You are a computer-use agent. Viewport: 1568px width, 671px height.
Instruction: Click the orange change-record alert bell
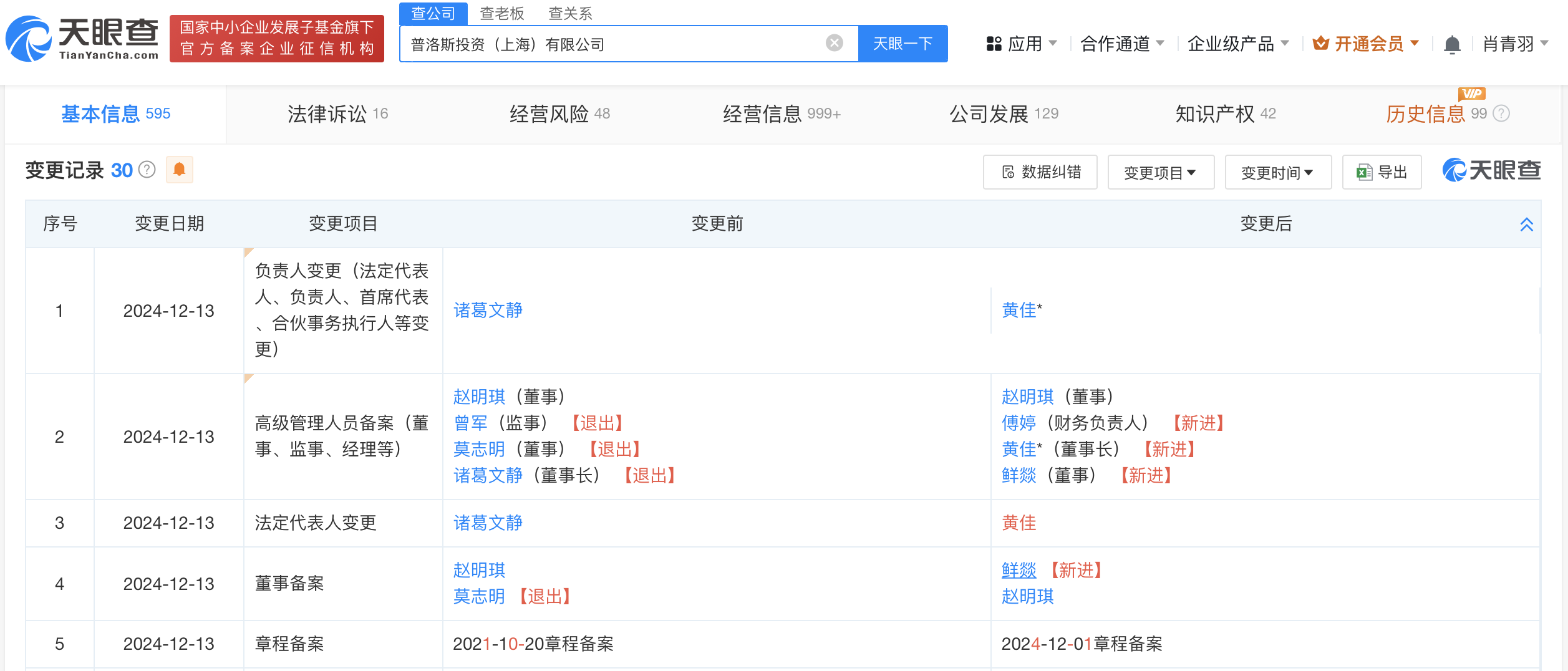[179, 170]
